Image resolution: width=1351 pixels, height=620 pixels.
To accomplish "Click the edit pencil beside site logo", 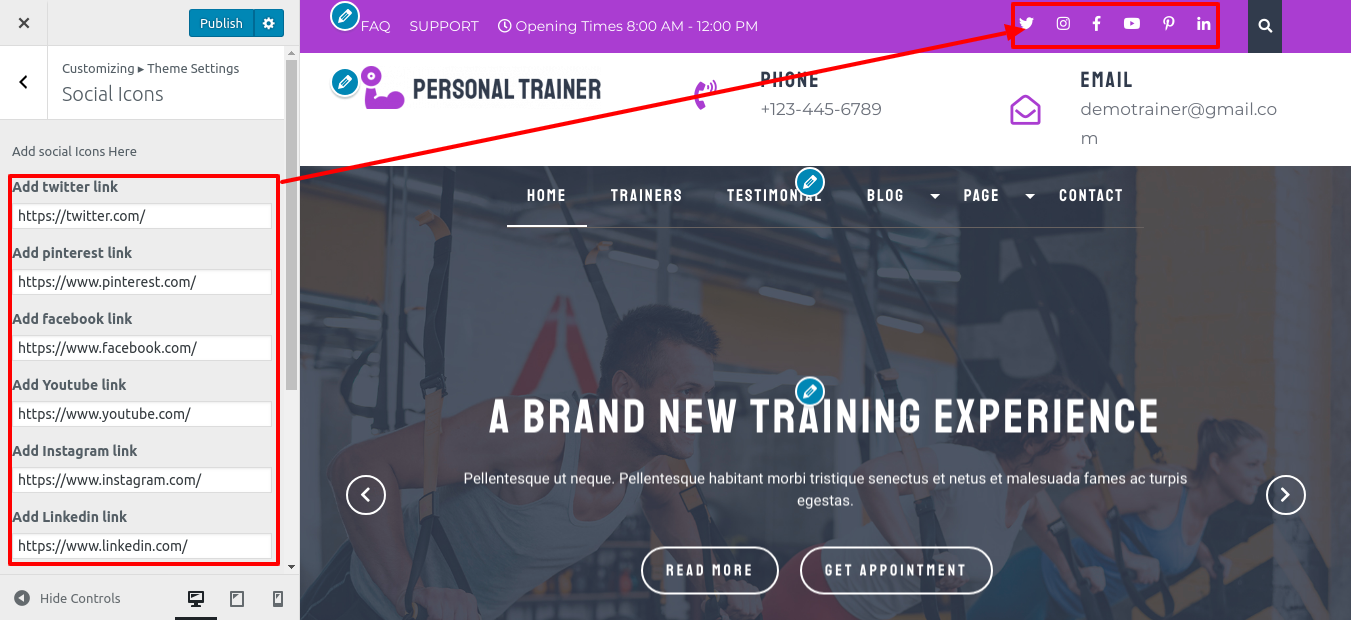I will pyautogui.click(x=345, y=82).
